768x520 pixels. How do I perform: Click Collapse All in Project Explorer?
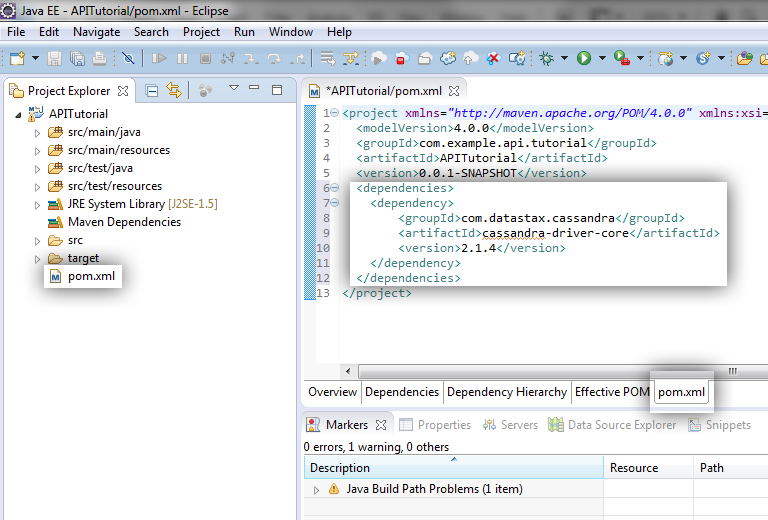click(152, 91)
